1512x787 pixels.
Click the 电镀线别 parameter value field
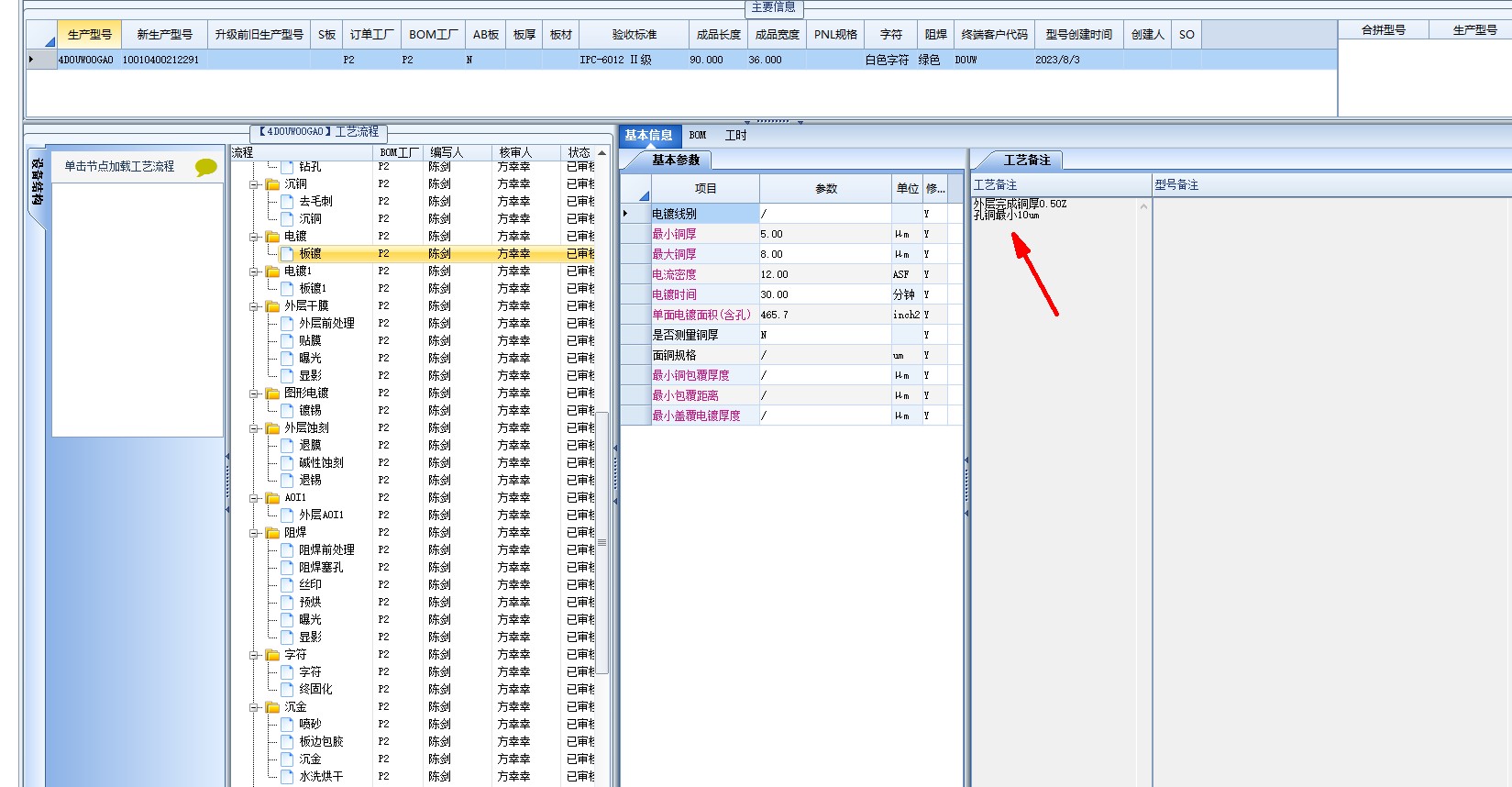[825, 214]
